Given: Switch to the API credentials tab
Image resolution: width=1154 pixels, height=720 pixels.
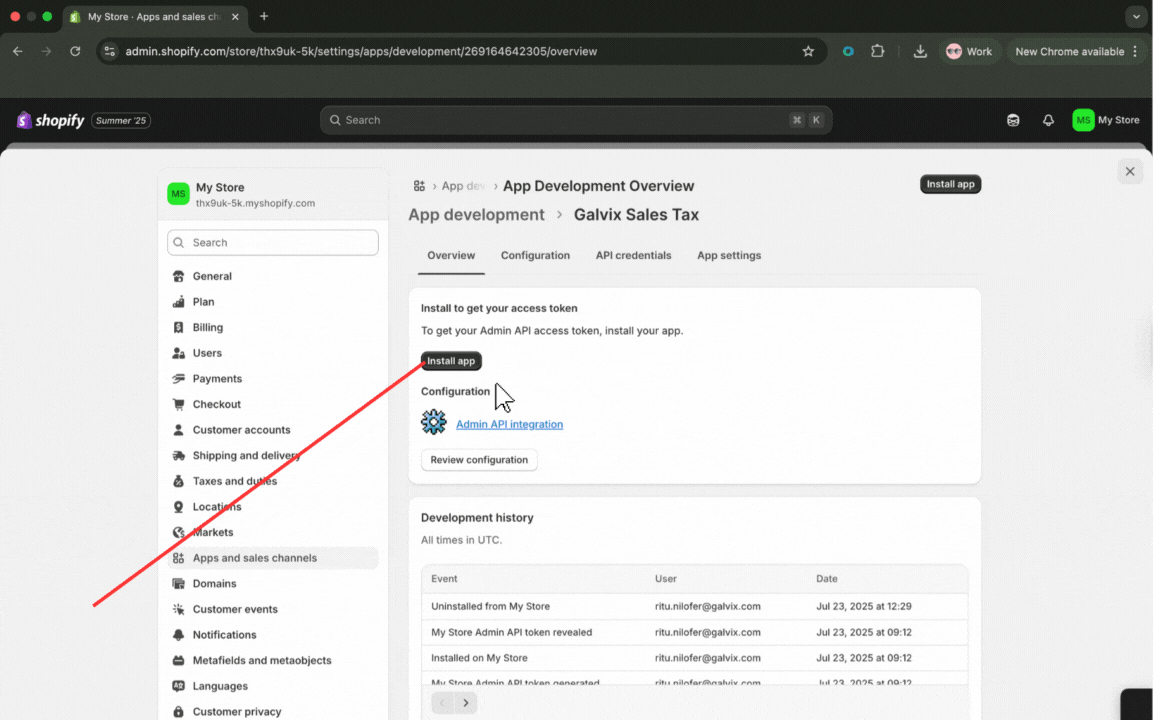Looking at the screenshot, I should tap(633, 255).
